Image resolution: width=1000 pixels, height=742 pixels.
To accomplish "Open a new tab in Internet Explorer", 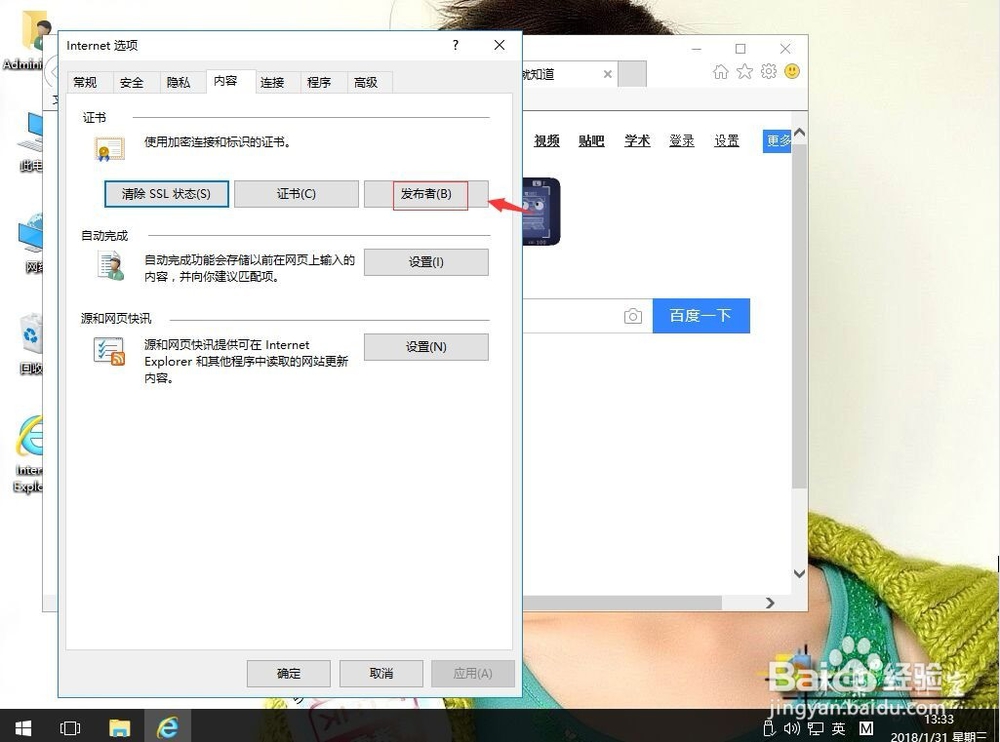I will coord(633,74).
